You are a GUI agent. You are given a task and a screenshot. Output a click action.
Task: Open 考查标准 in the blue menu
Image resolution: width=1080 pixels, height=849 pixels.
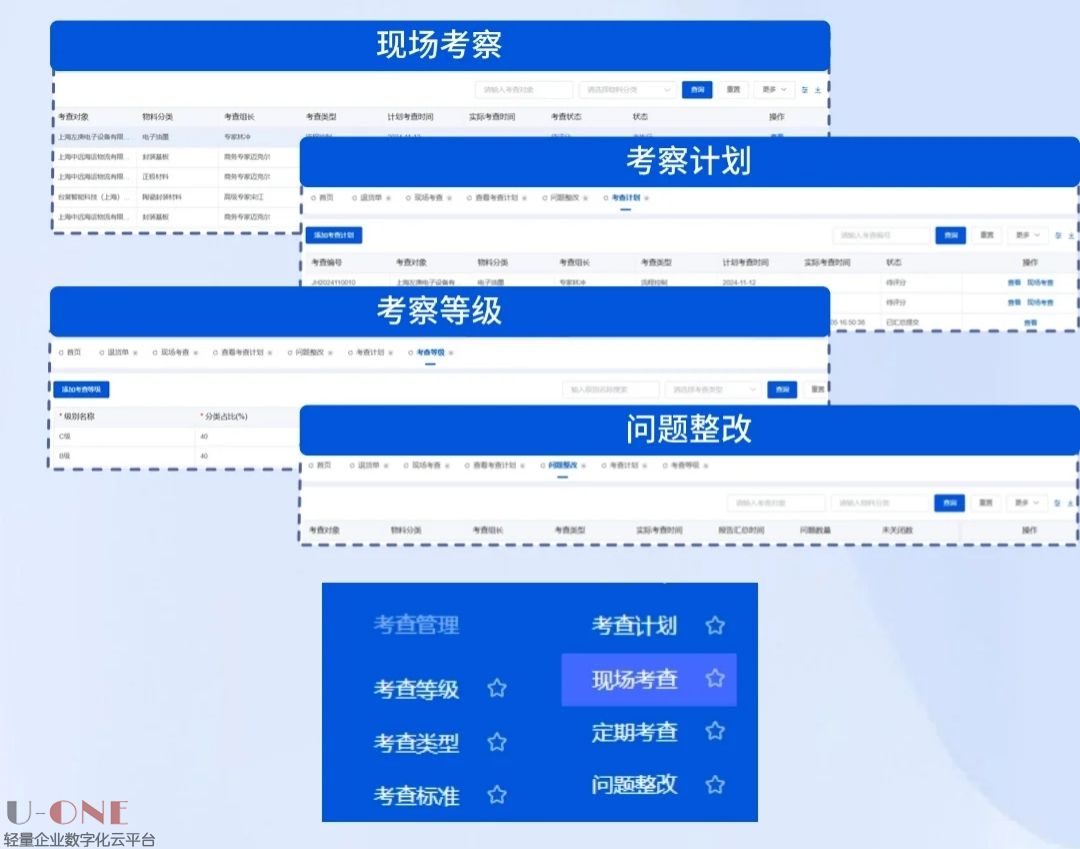tap(416, 795)
